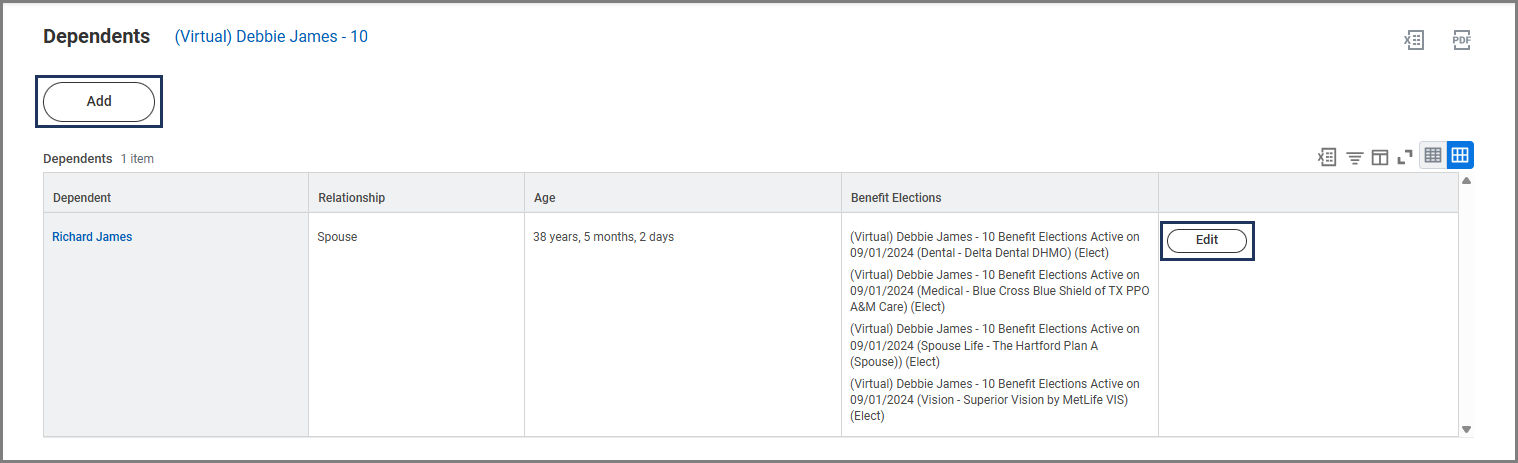Select the Superior Vision by MetLife election entry
Viewport: 1518px width, 463px height.
pyautogui.click(x=995, y=400)
